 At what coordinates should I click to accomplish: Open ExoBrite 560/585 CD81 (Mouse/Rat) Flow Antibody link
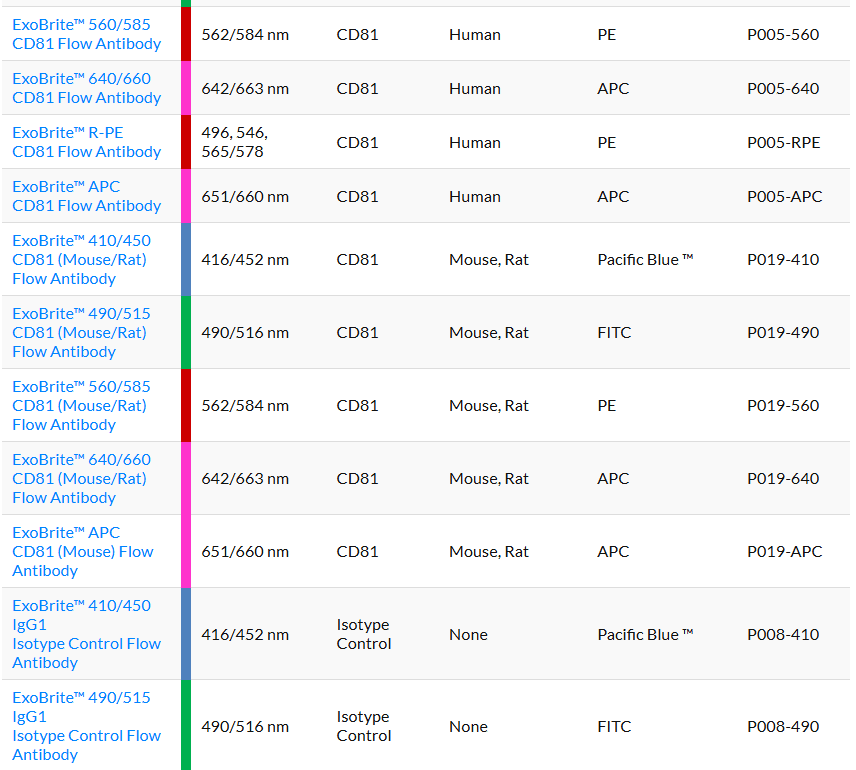81,406
